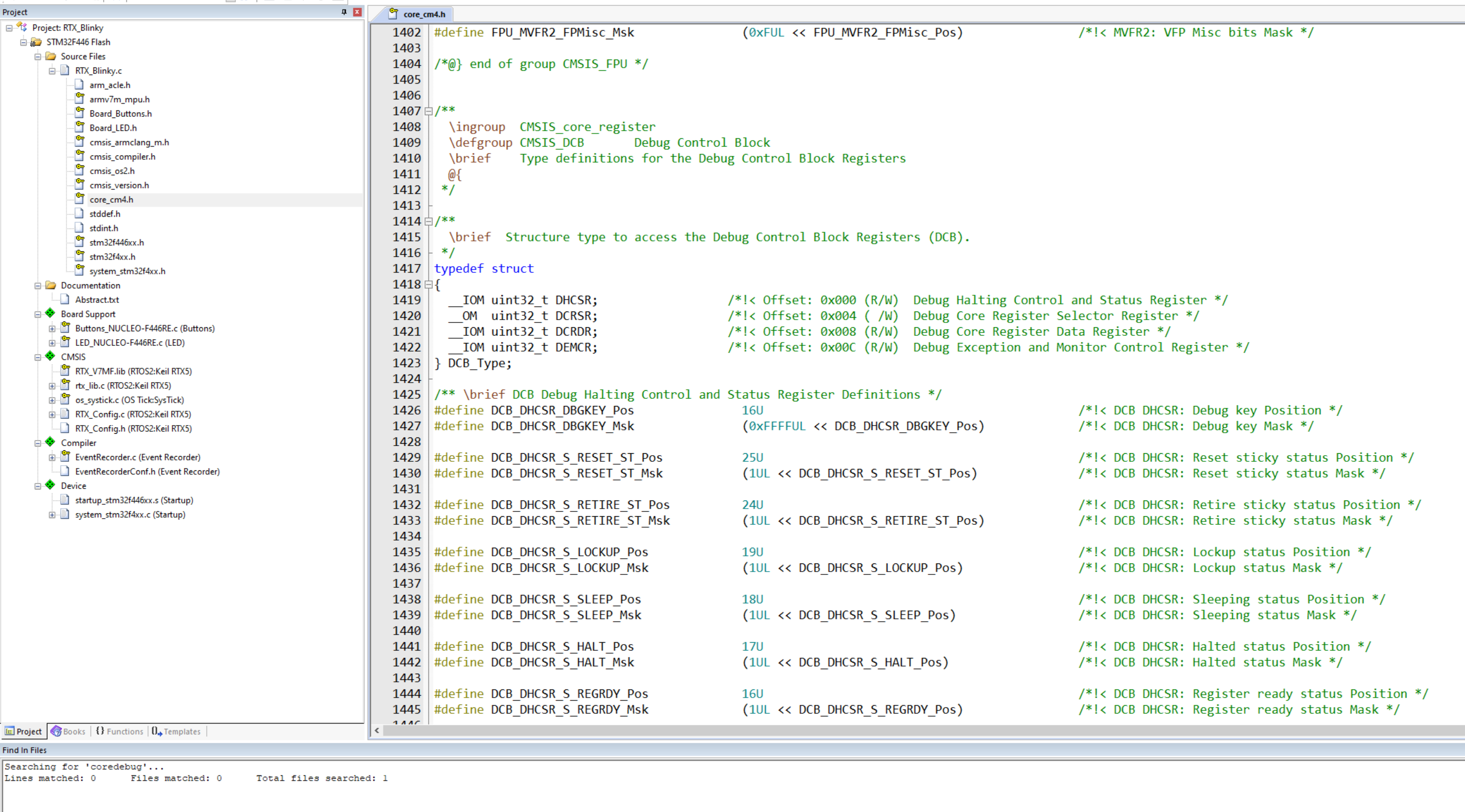The image size is (1465, 812).
Task: Open the Functions tab
Action: (x=119, y=731)
